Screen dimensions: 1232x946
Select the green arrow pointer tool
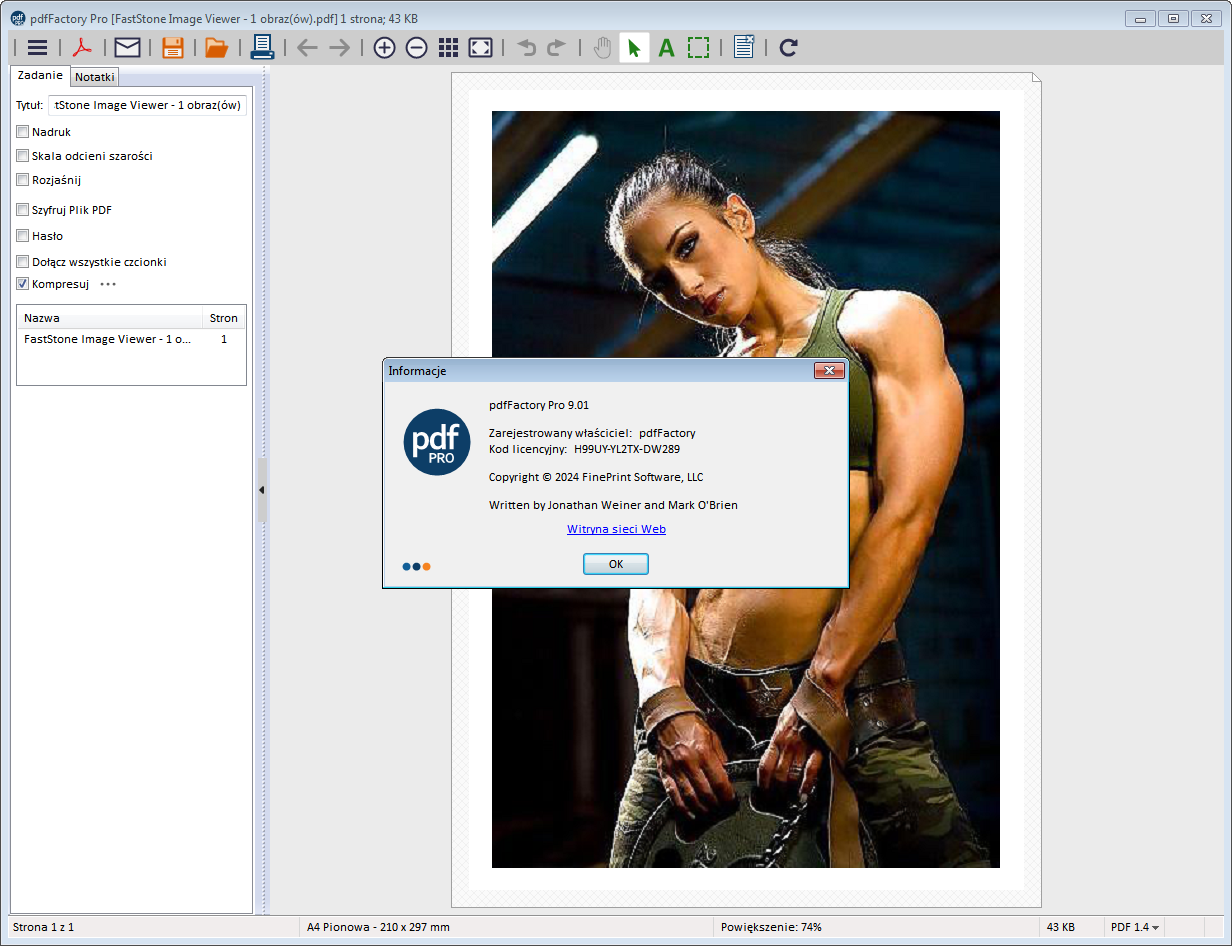[634, 47]
